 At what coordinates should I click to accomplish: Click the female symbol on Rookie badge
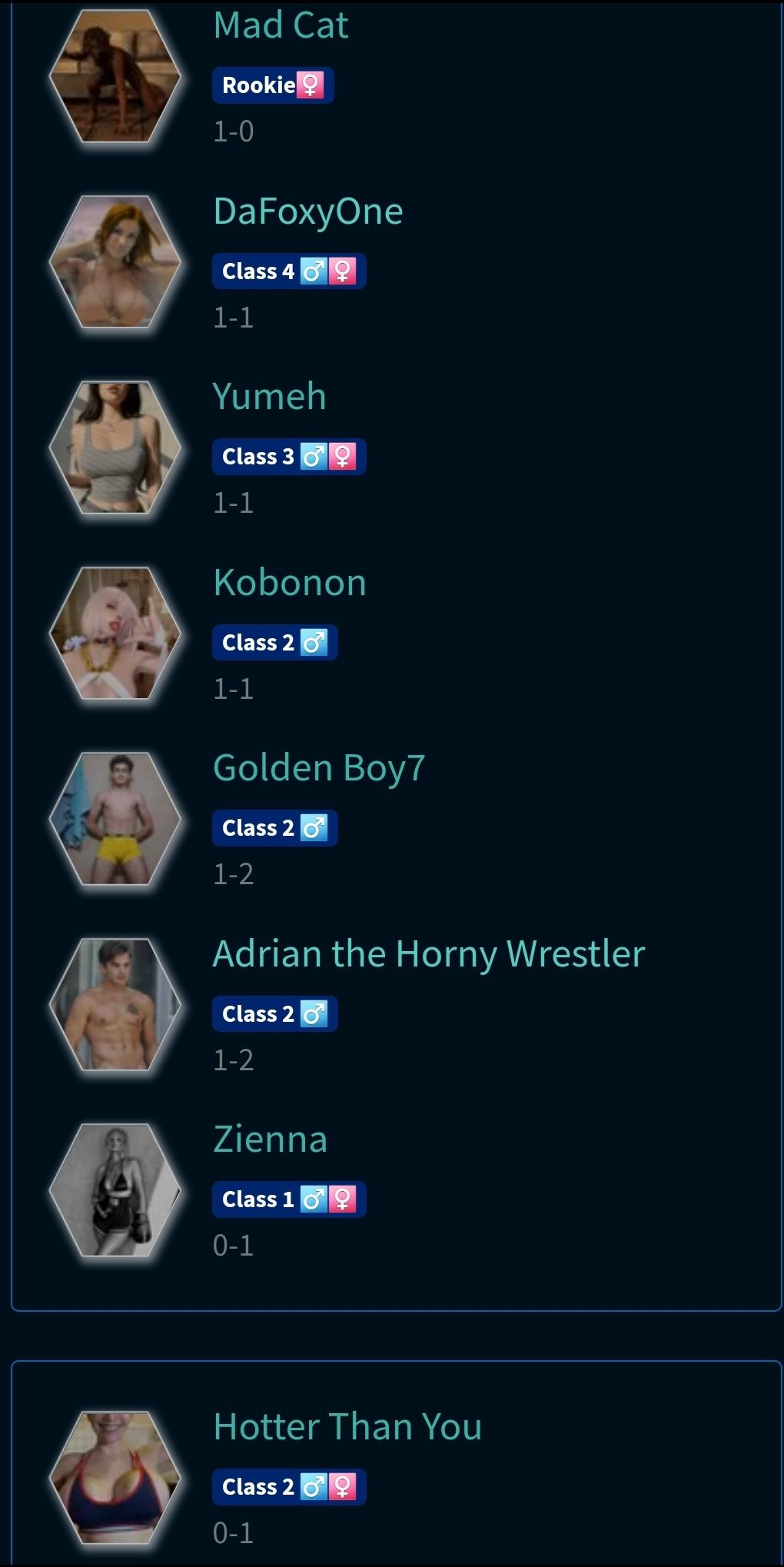point(311,85)
